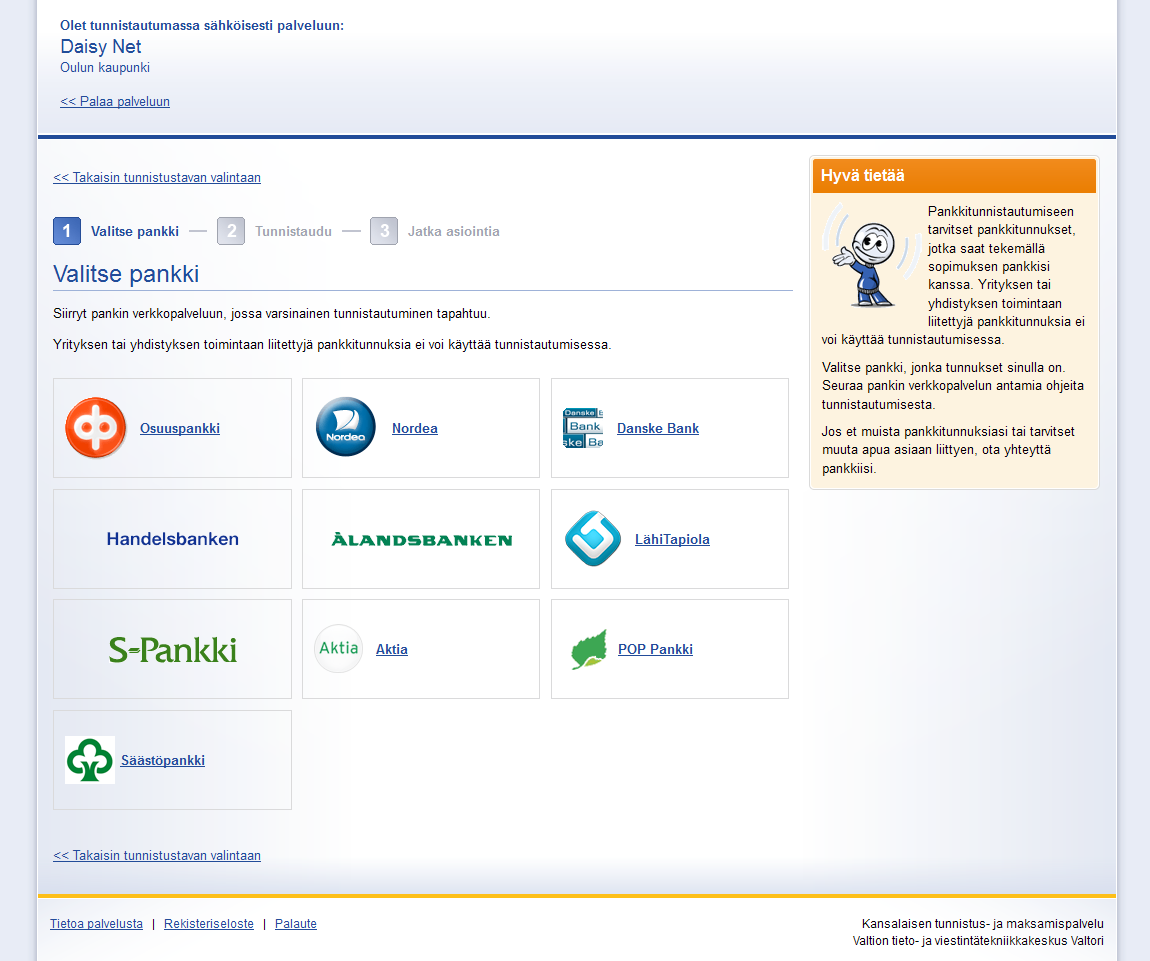
Task: Go back via '<< Palaa palveluun' link
Action: pyautogui.click(x=115, y=101)
